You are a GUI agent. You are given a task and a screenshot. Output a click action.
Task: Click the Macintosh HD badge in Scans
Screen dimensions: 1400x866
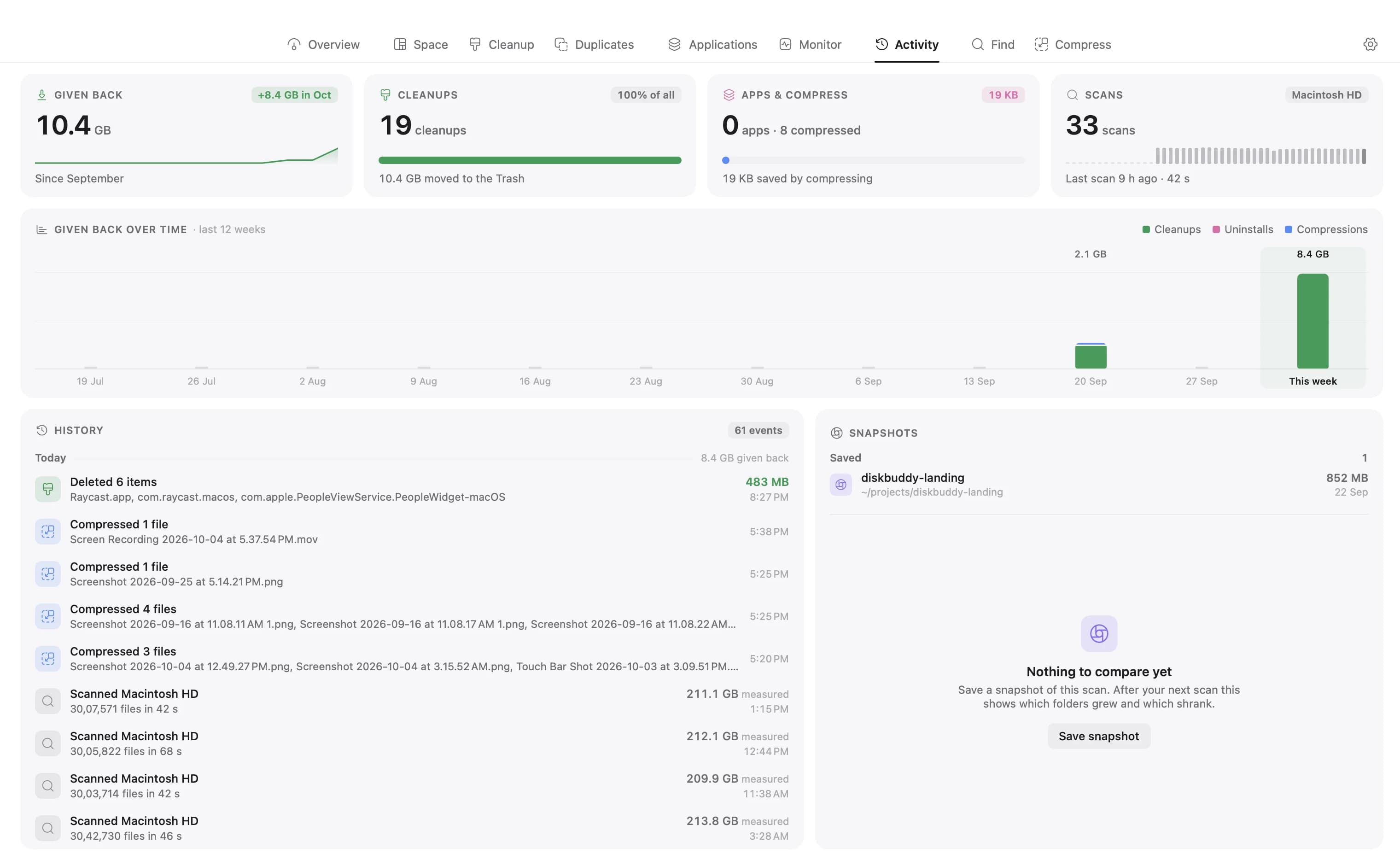point(1326,94)
